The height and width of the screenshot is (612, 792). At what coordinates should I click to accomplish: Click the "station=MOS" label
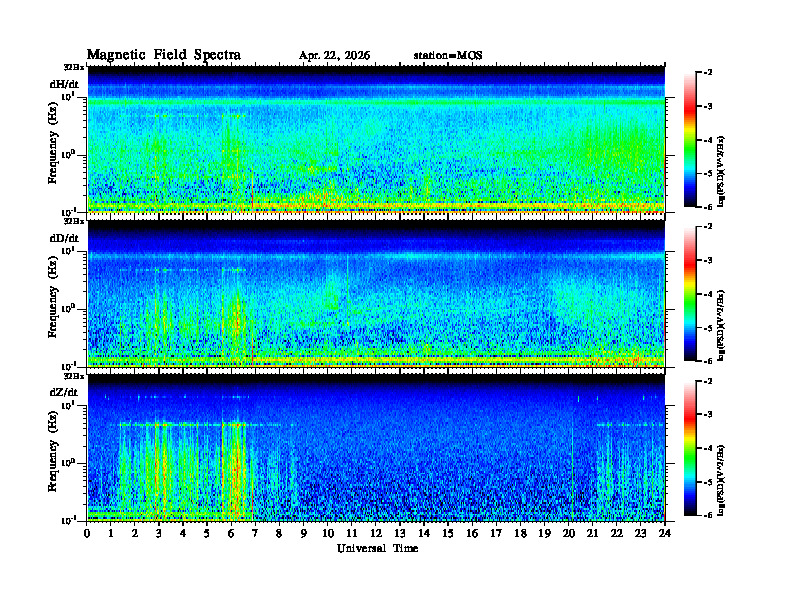tap(448, 56)
